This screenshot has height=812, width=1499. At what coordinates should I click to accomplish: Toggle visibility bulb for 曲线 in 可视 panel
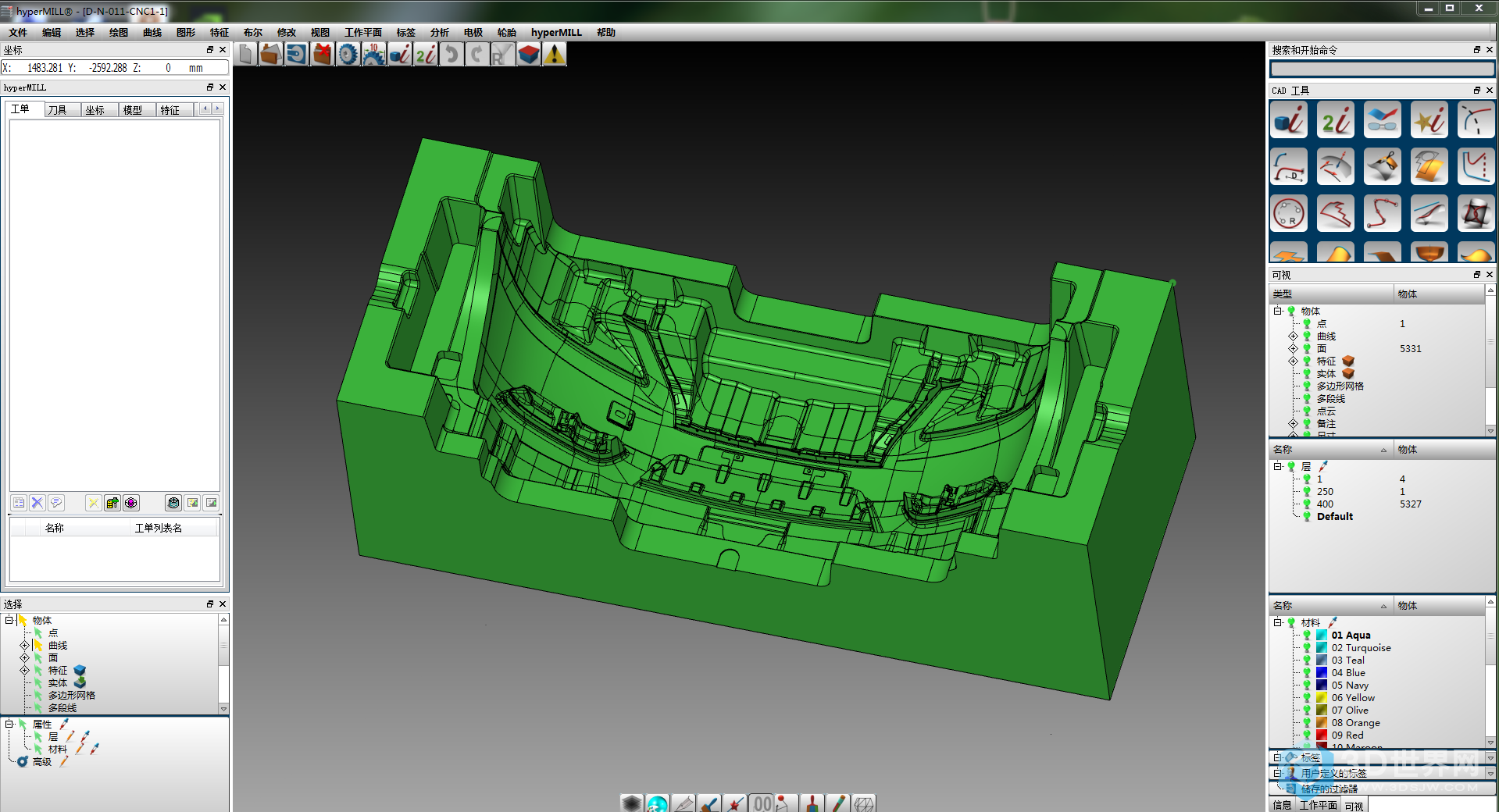pos(1307,337)
